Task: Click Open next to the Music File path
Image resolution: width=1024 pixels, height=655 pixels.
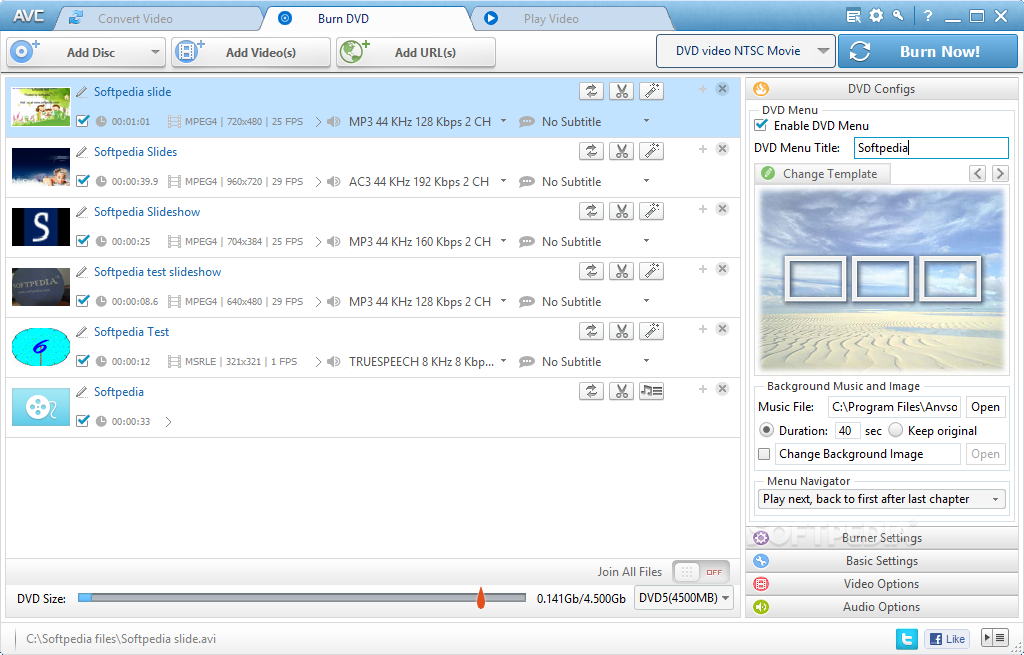Action: click(x=985, y=407)
